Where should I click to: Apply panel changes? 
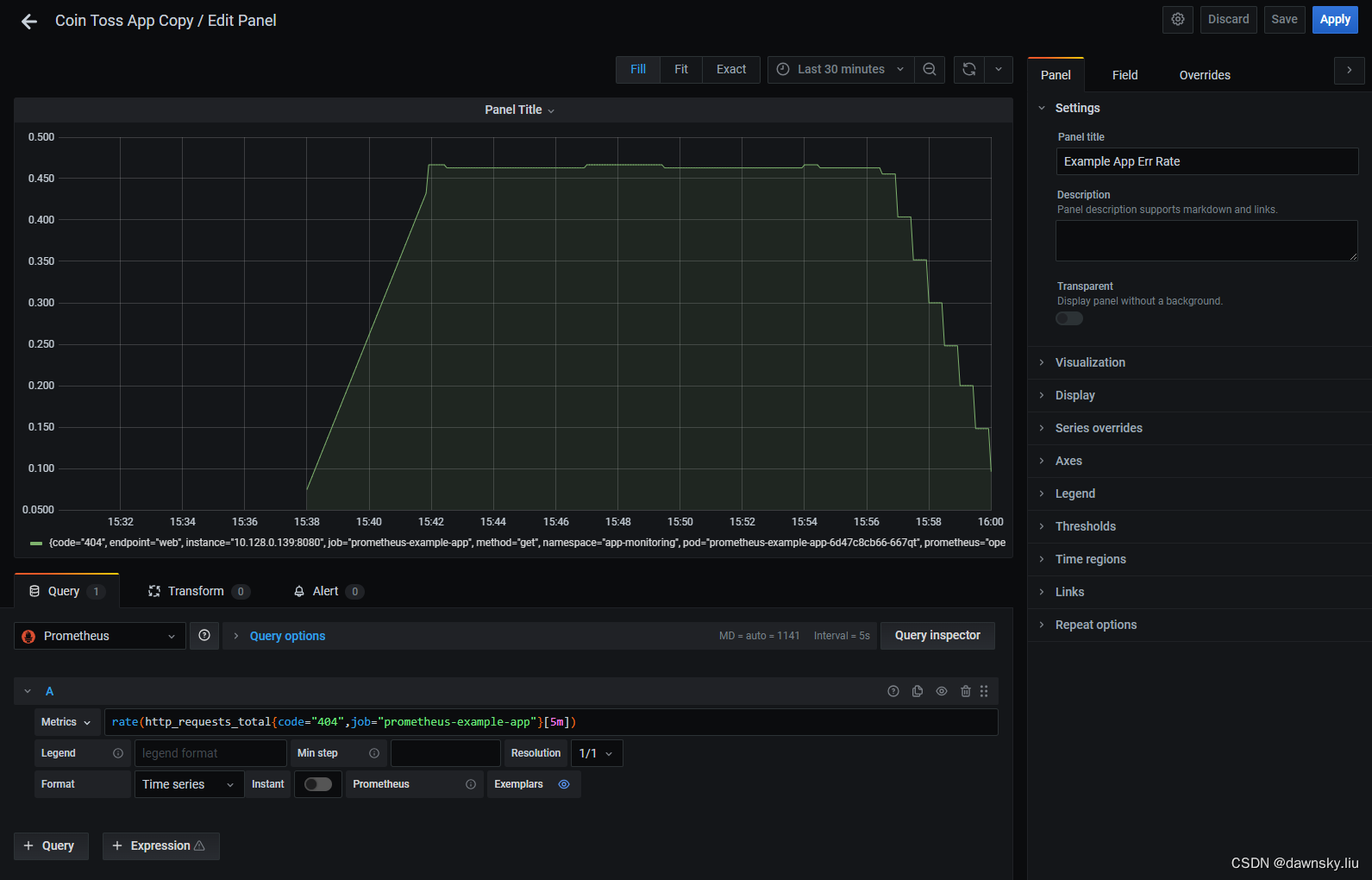coord(1335,19)
